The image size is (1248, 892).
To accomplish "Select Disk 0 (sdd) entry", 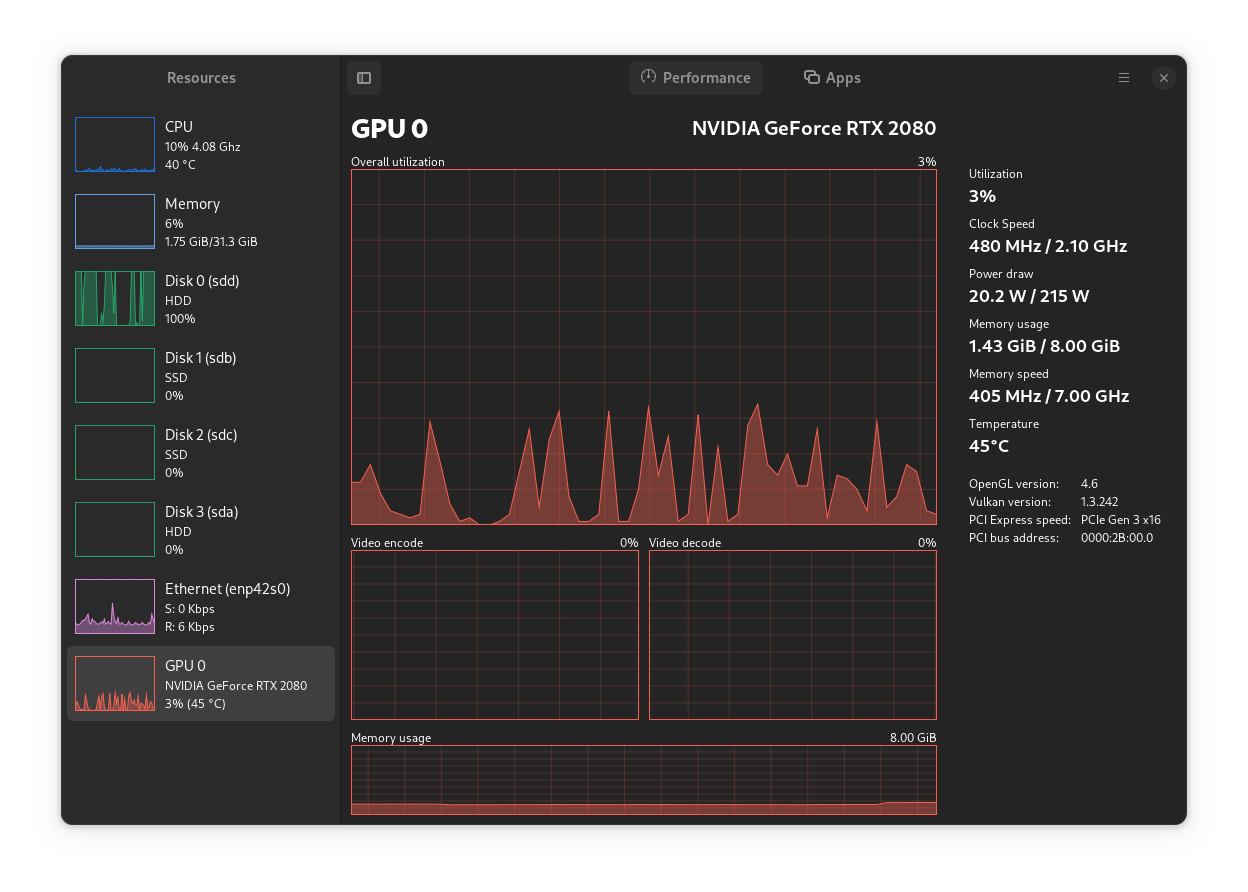I will coord(201,299).
